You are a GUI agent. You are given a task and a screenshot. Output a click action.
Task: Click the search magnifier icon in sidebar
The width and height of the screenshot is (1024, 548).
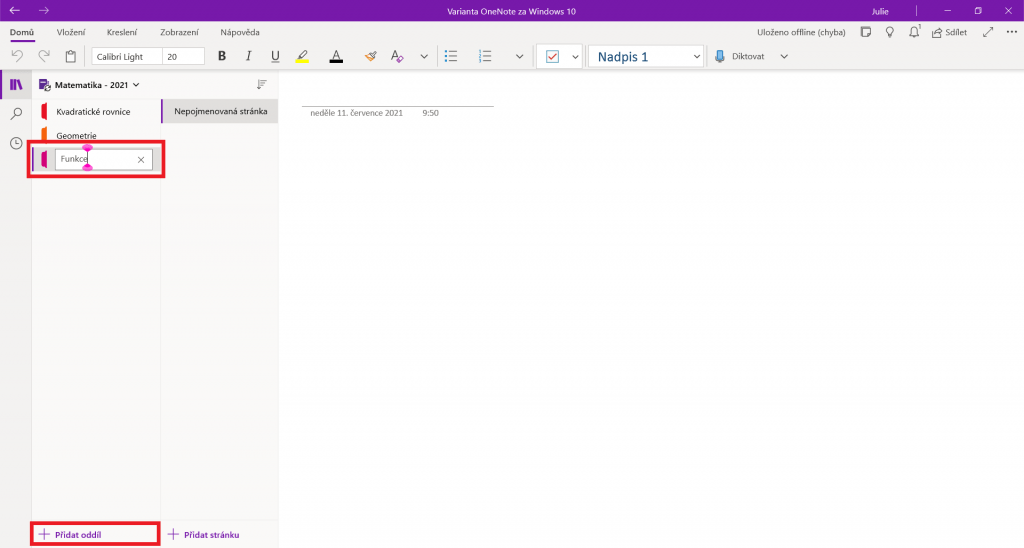point(16,114)
